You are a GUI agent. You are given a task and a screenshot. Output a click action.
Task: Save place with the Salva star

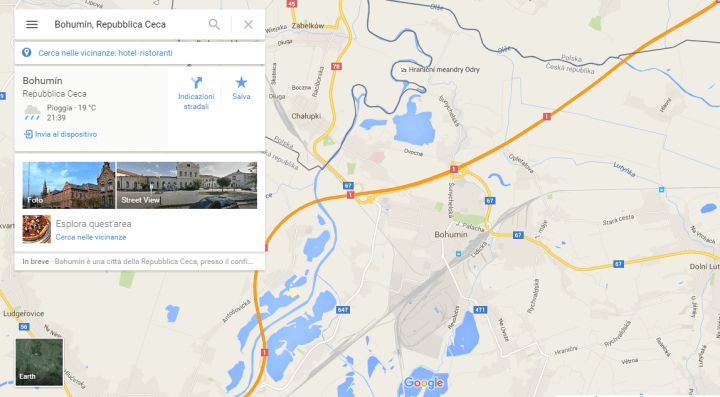click(x=241, y=83)
